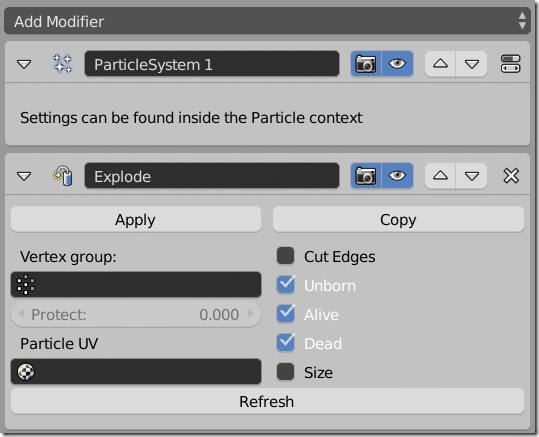Click the Explode modifier type icon
This screenshot has width=539, height=437.
click(63, 176)
